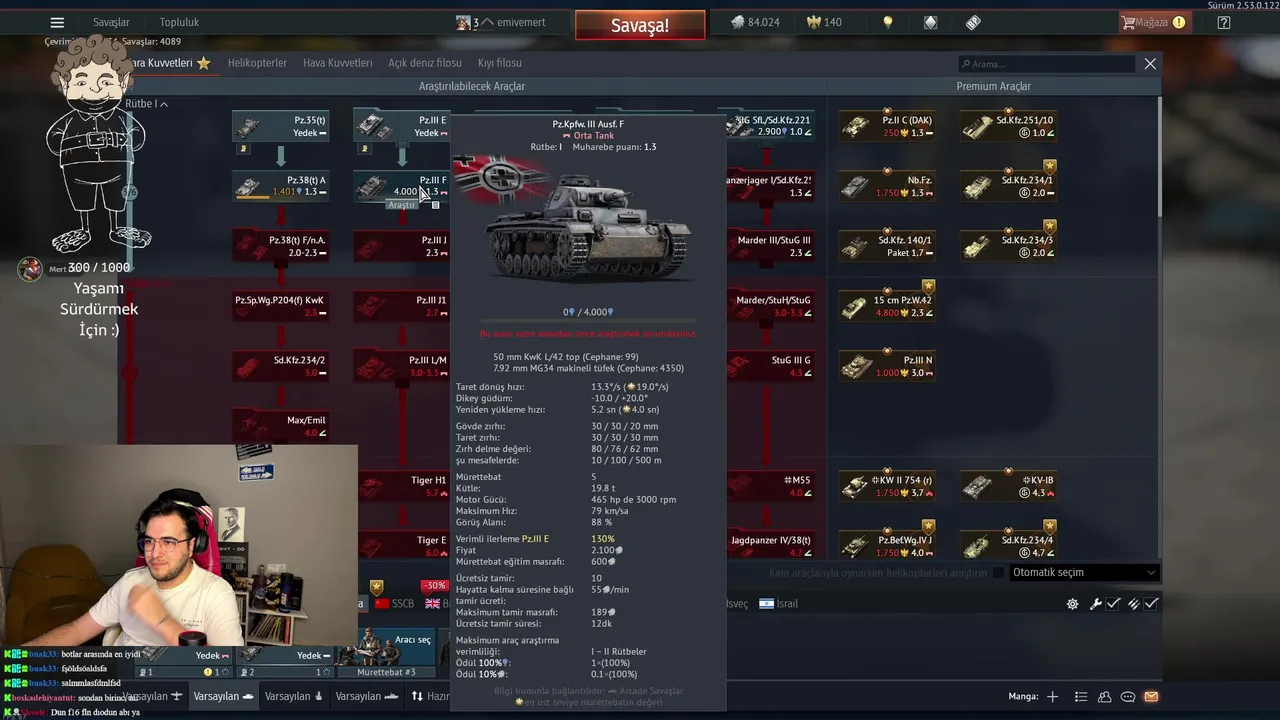Open the Otomatik seçim dropdown

click(1084, 573)
